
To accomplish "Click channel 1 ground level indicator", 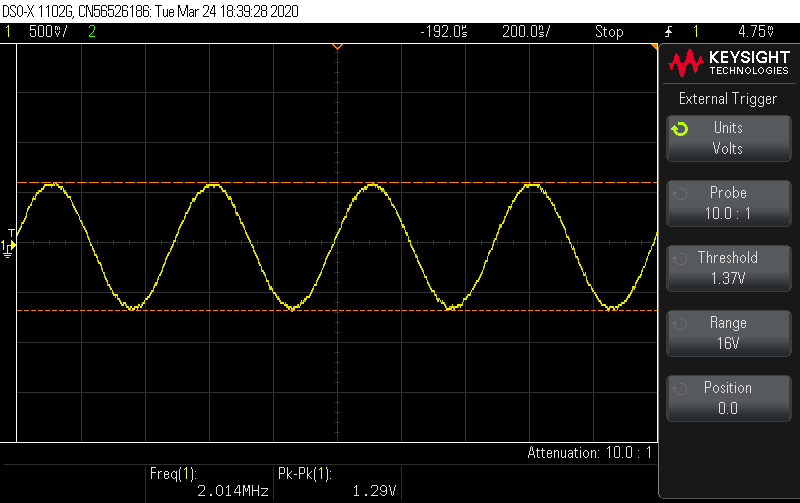I will [x=7, y=248].
